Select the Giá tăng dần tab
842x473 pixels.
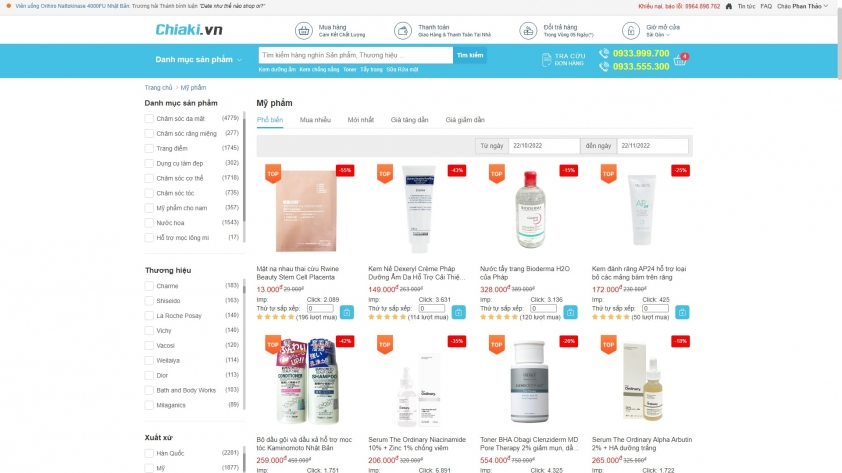point(409,120)
